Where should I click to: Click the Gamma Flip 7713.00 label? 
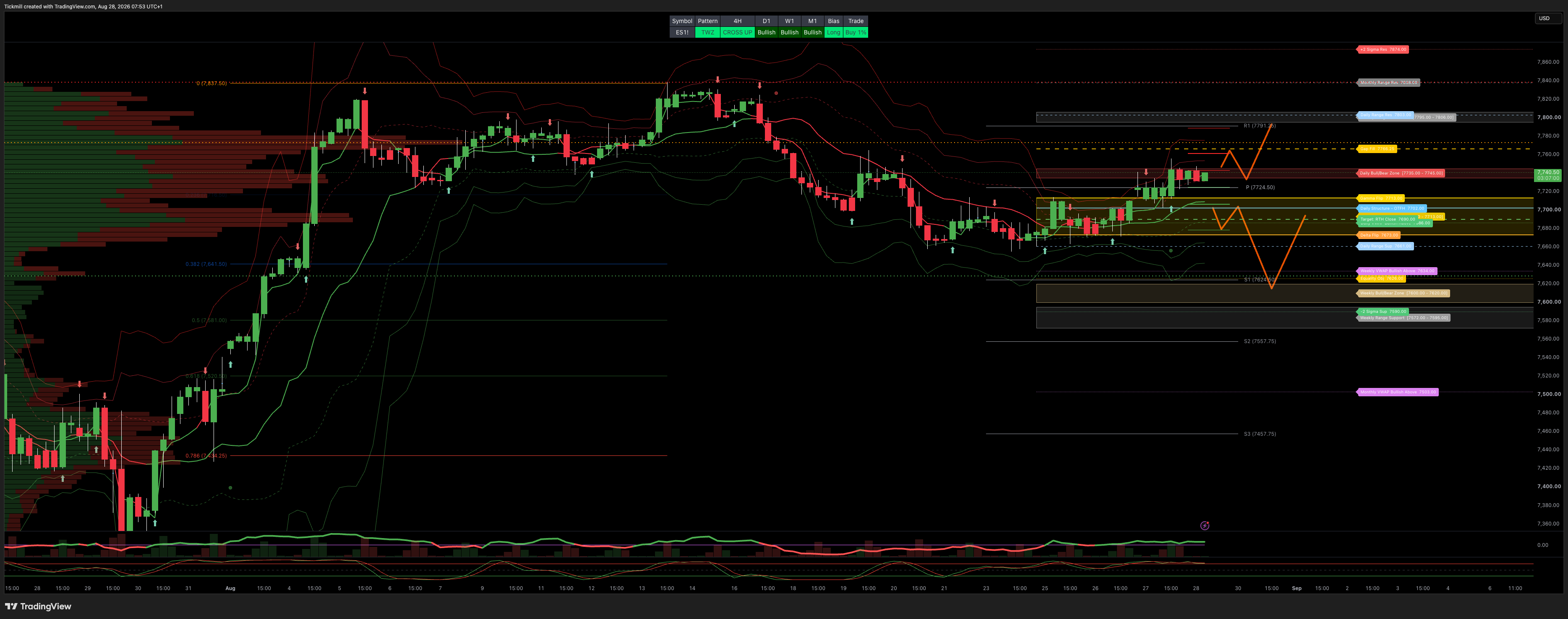click(x=1381, y=198)
